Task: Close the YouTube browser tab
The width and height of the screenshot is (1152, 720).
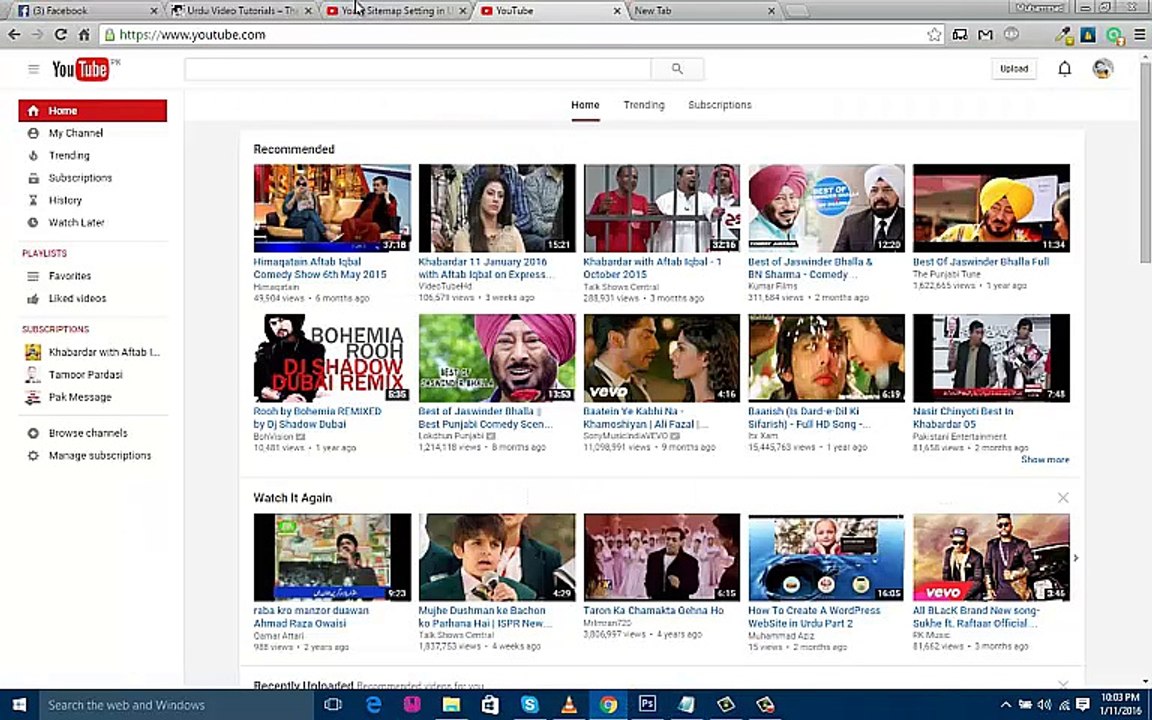Action: pyautogui.click(x=617, y=11)
